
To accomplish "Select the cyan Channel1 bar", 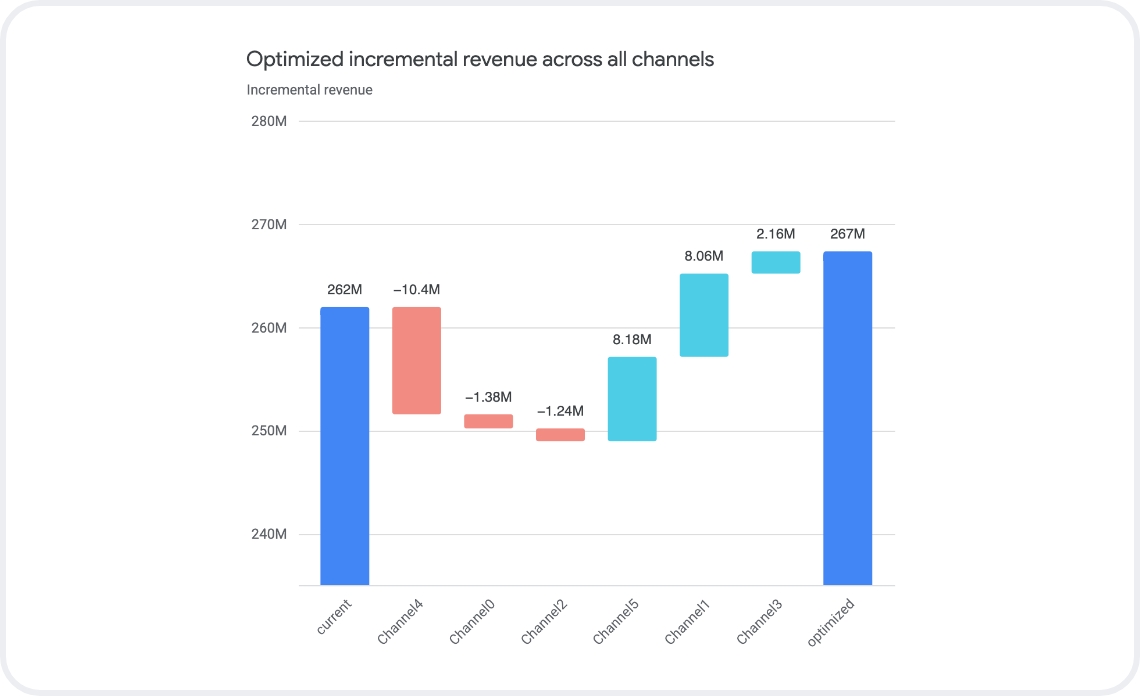I will tap(704, 316).
